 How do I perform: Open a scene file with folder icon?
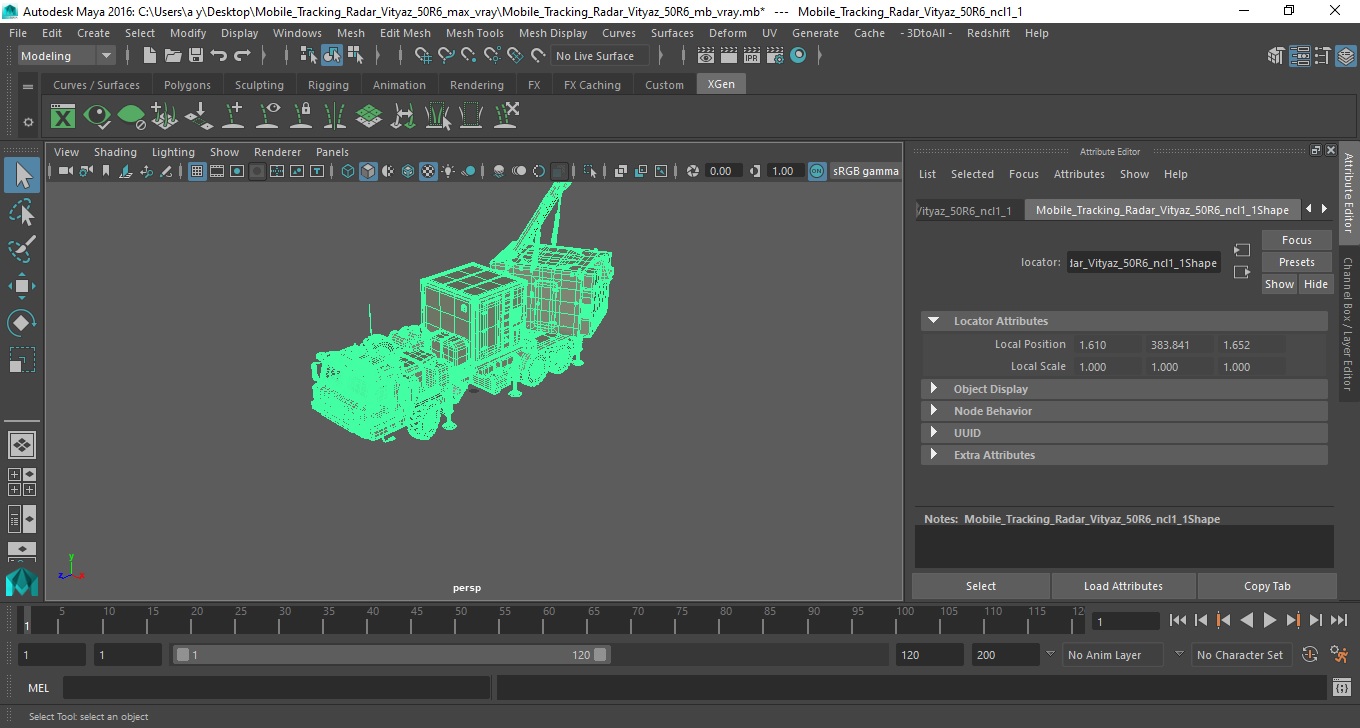[x=173, y=56]
